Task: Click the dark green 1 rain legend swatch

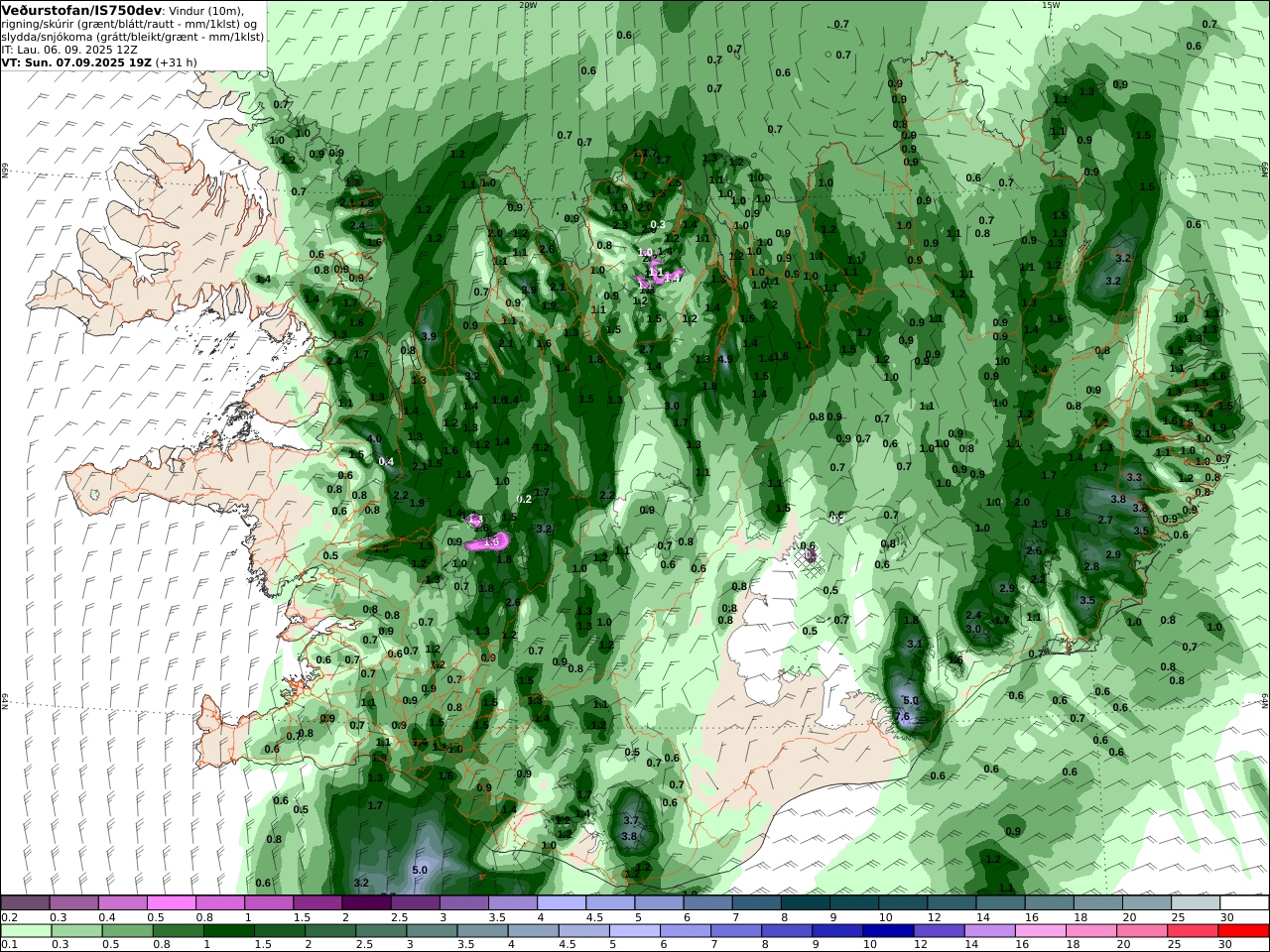Action: [228, 931]
